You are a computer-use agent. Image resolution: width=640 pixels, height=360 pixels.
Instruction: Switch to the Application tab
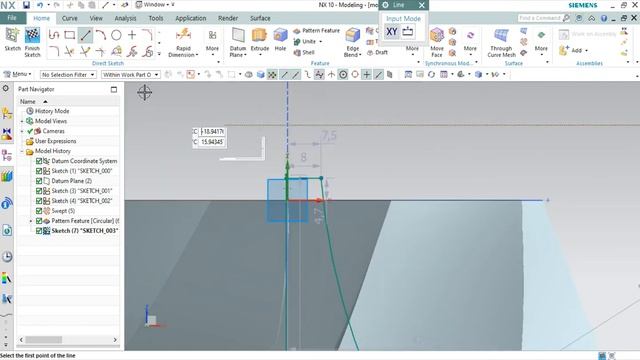tap(191, 18)
